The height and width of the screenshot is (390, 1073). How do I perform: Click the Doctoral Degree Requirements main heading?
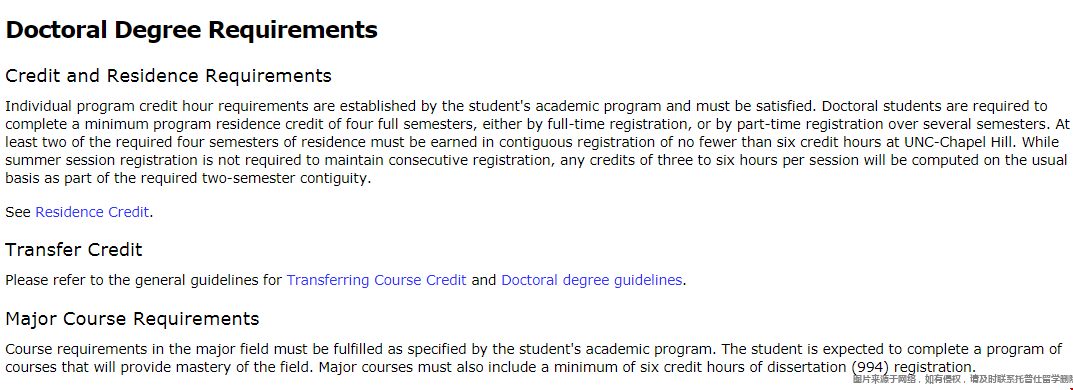coord(192,30)
